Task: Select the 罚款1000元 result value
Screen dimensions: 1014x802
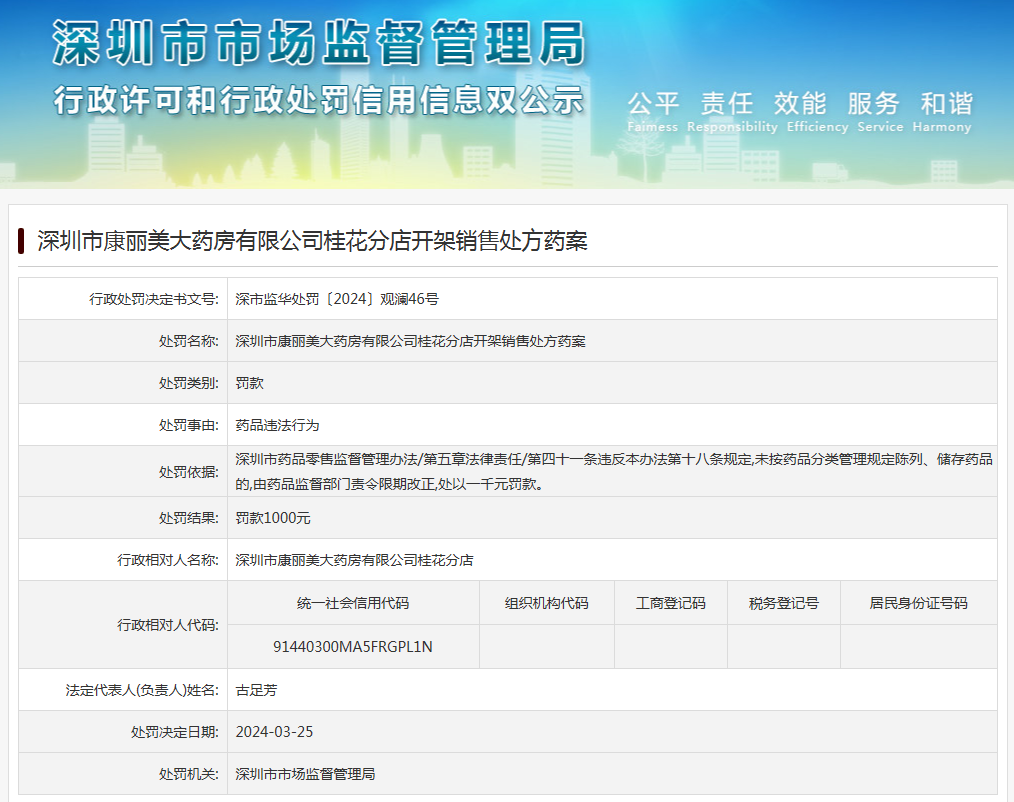Action: pyautogui.click(x=273, y=518)
